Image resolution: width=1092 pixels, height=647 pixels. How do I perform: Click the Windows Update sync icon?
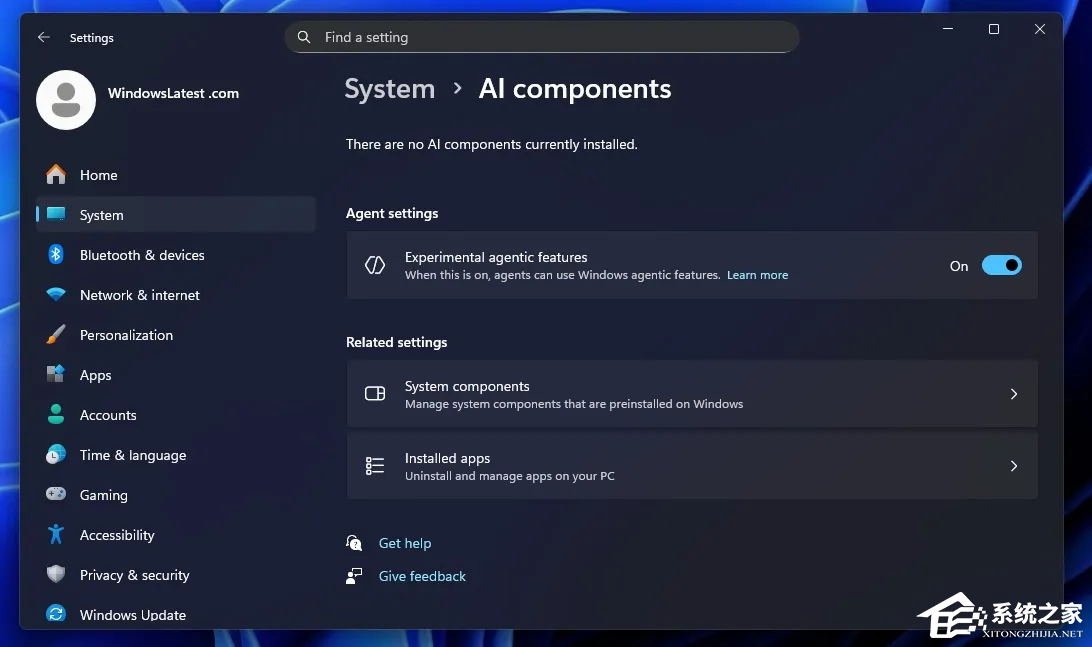coord(56,615)
